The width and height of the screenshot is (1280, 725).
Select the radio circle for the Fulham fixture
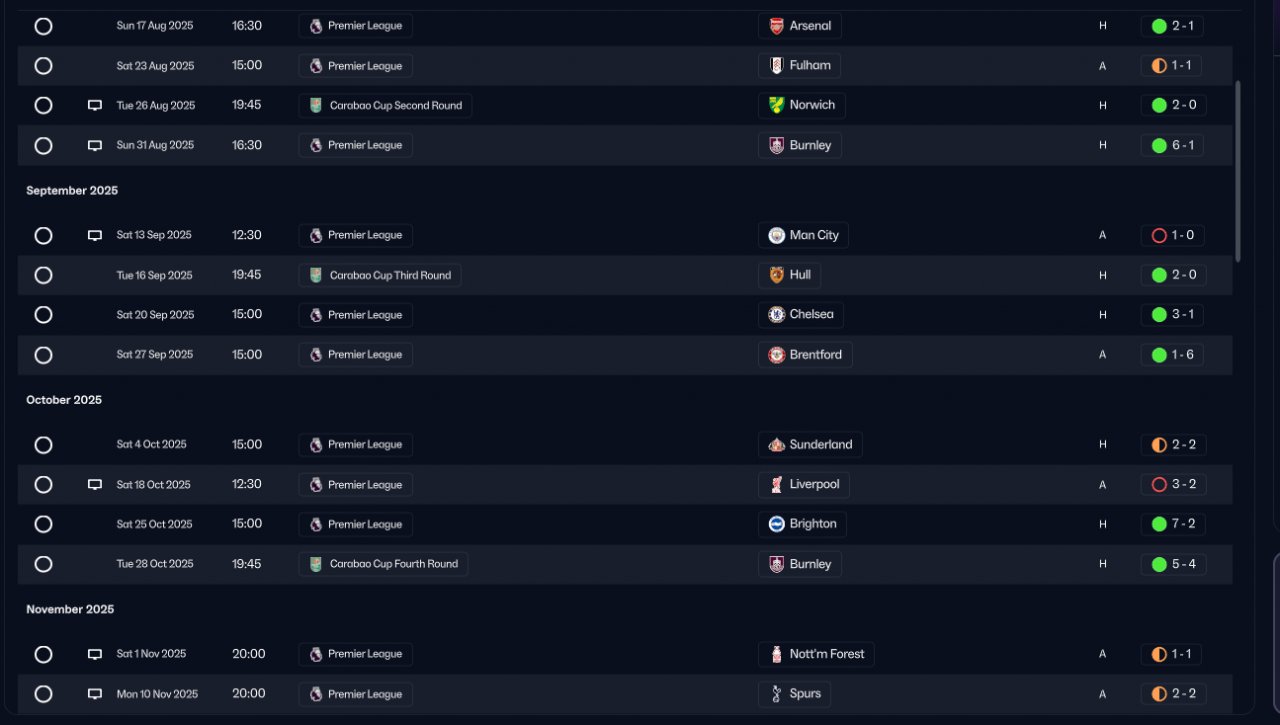[x=43, y=66]
